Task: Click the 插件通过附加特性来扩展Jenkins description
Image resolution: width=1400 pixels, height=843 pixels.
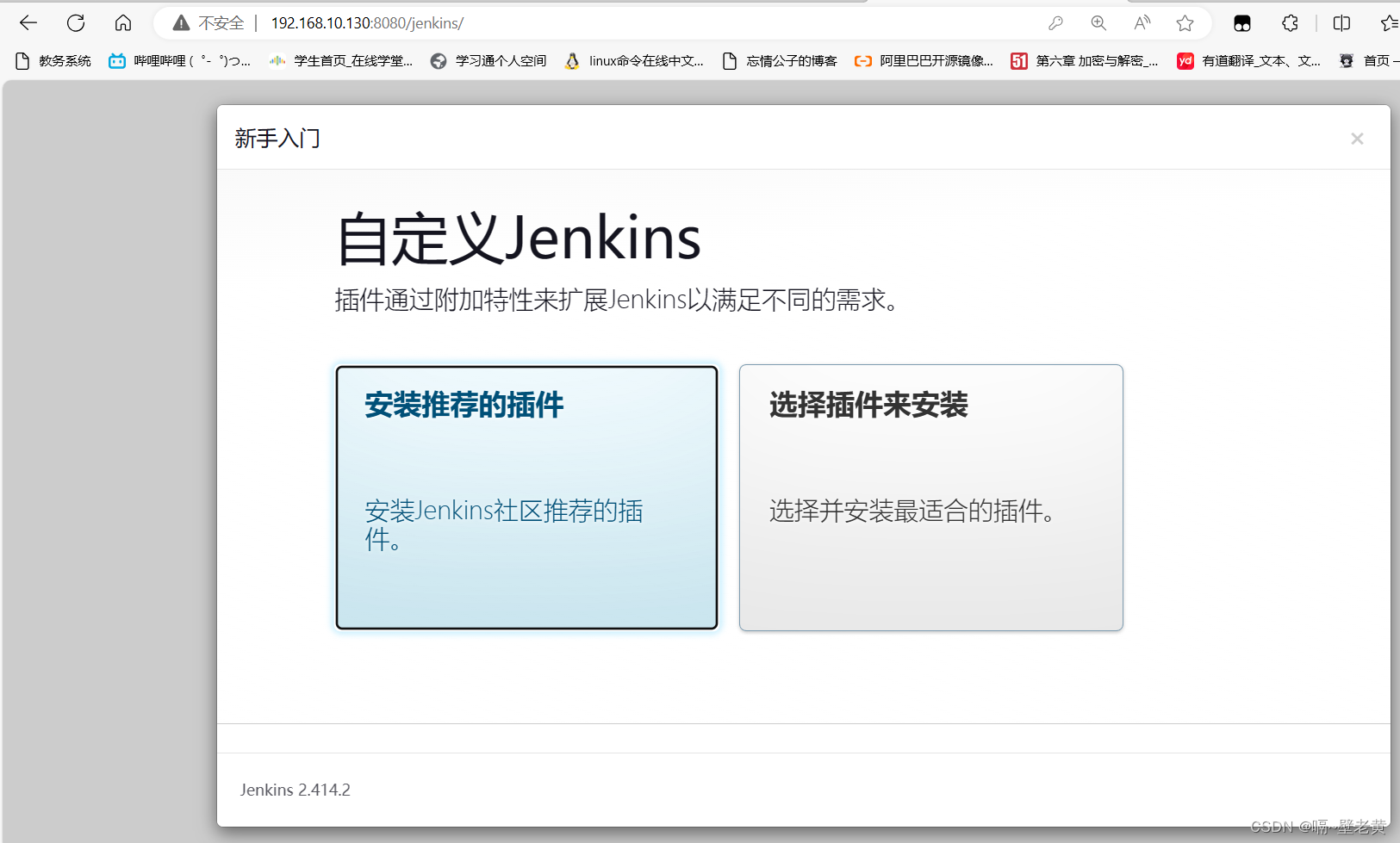Action: pos(618,300)
